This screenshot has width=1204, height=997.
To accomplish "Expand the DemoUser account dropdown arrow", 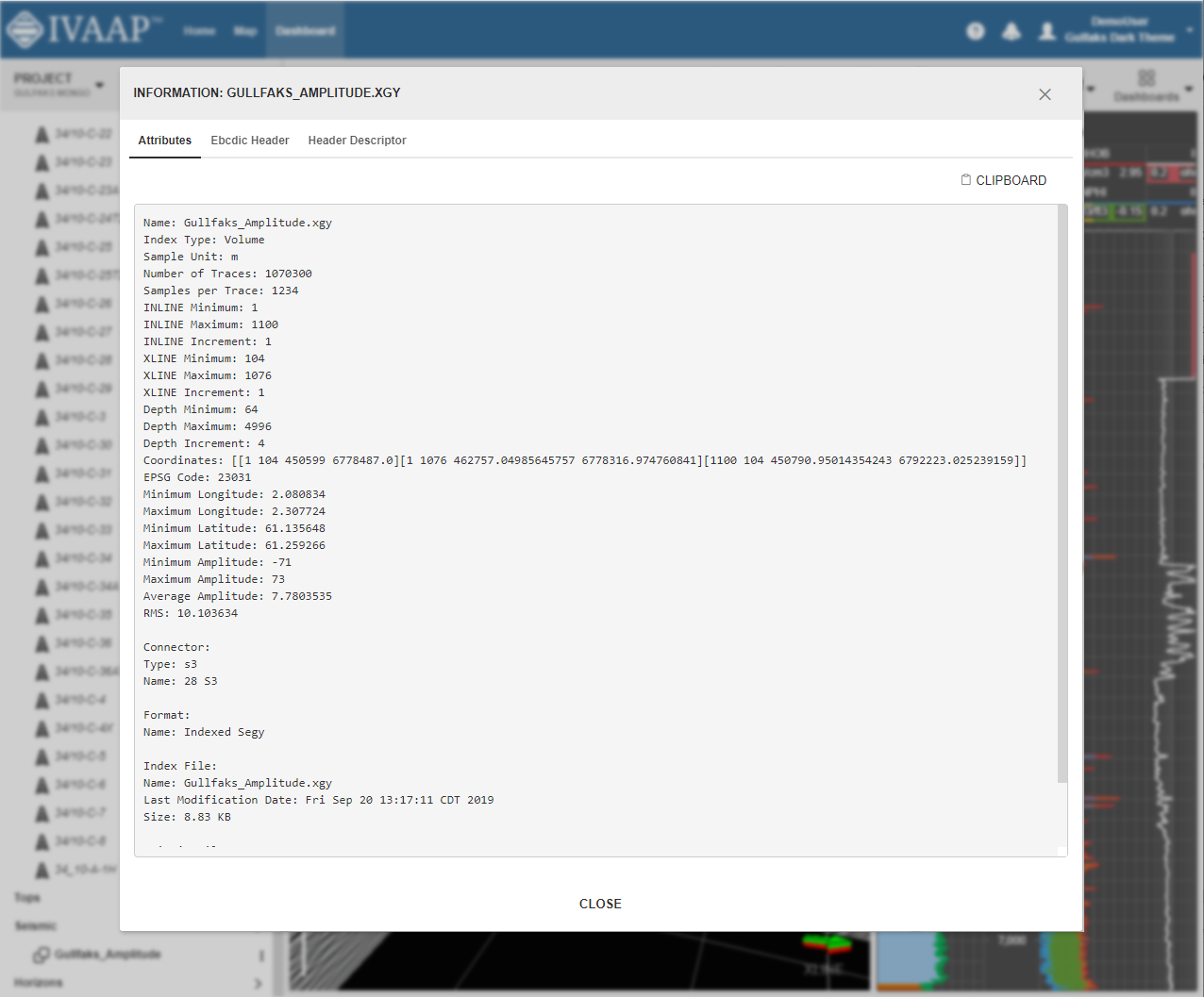I will [x=1190, y=30].
